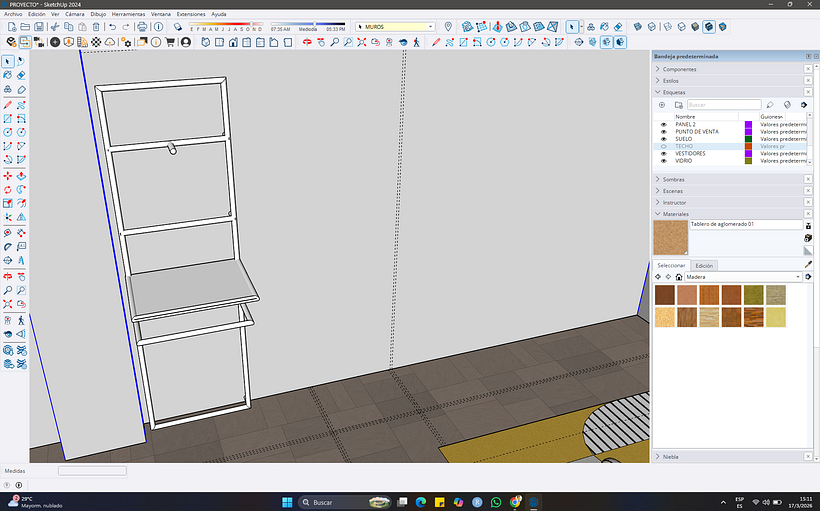Select the Move tool
The height and width of the screenshot is (511, 820).
[8, 176]
